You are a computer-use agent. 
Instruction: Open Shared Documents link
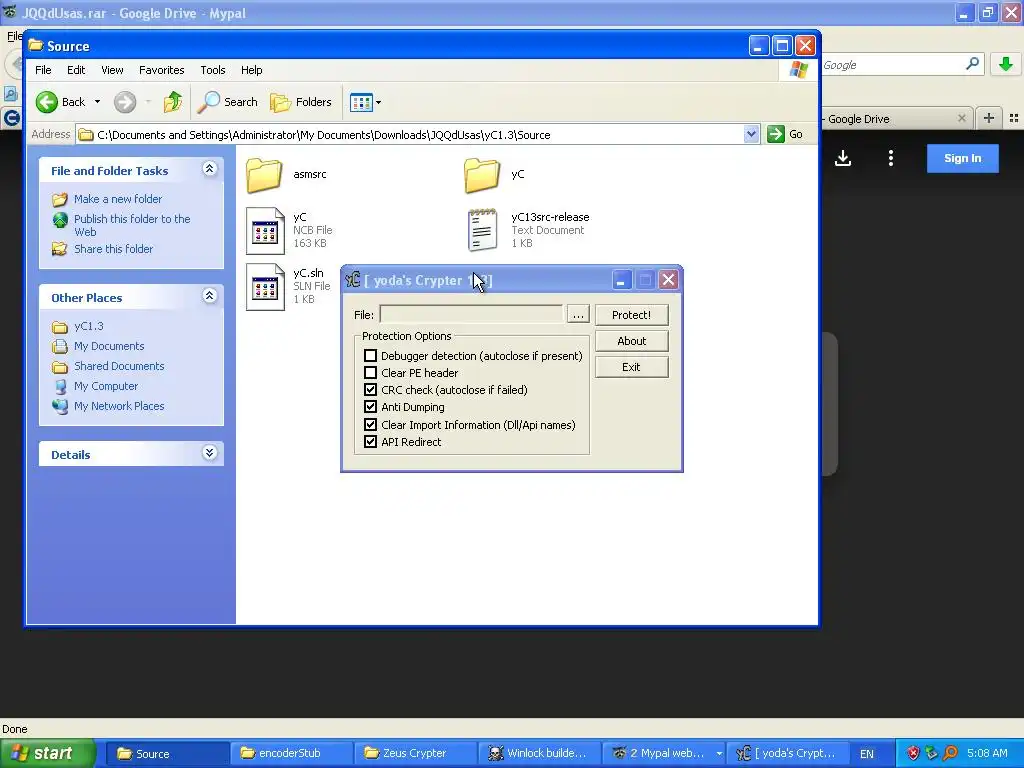click(x=119, y=366)
